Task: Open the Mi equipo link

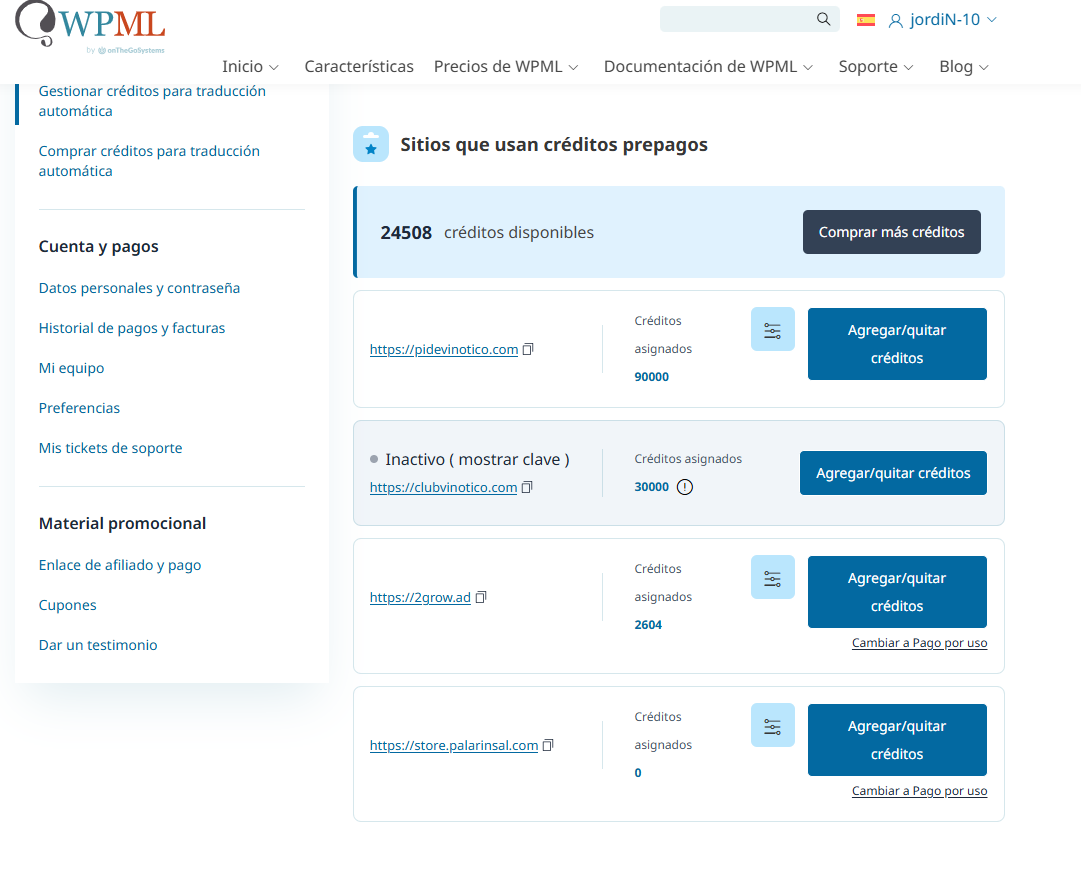Action: click(x=72, y=368)
